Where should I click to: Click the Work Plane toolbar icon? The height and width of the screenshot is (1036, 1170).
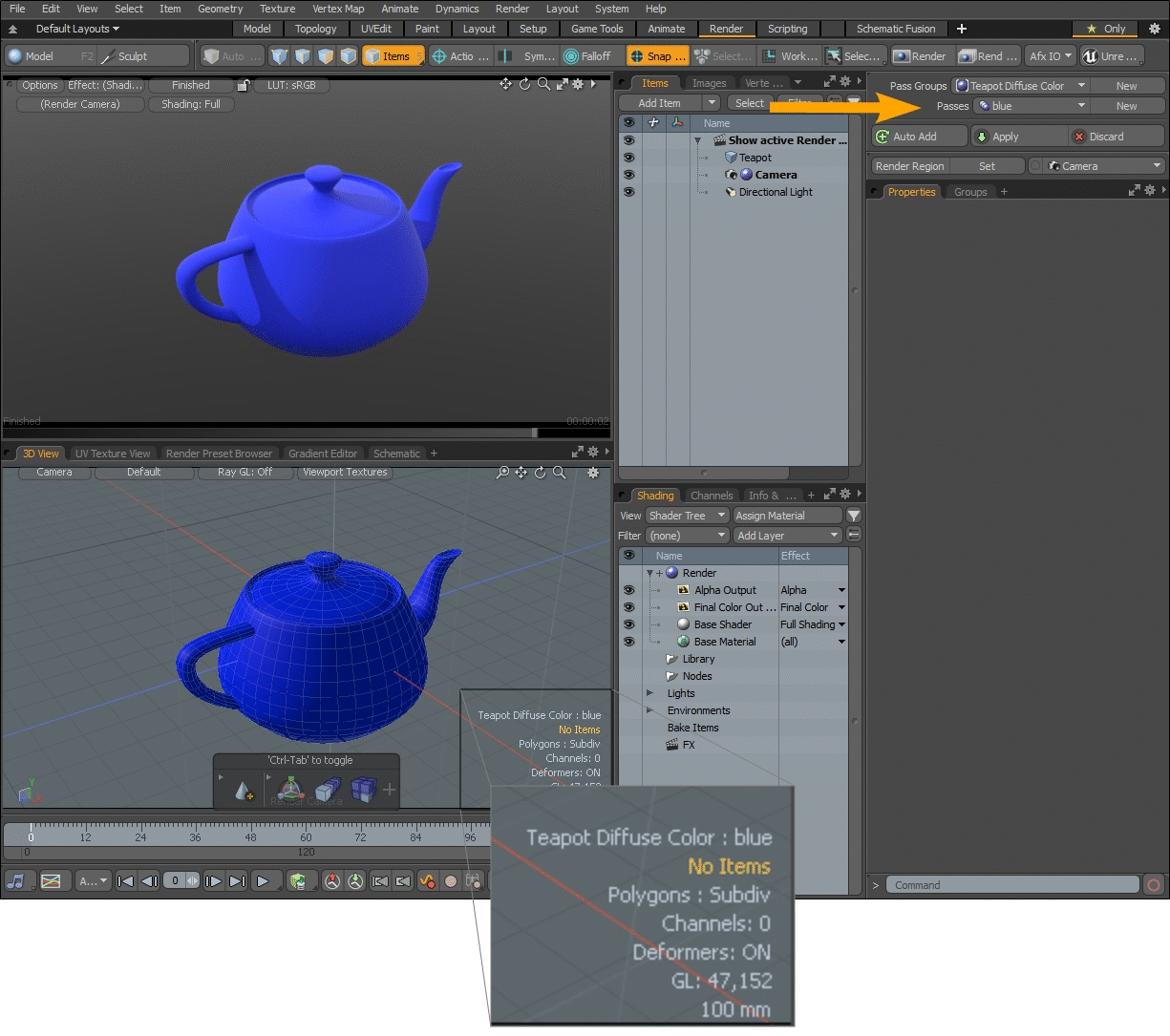pos(770,56)
